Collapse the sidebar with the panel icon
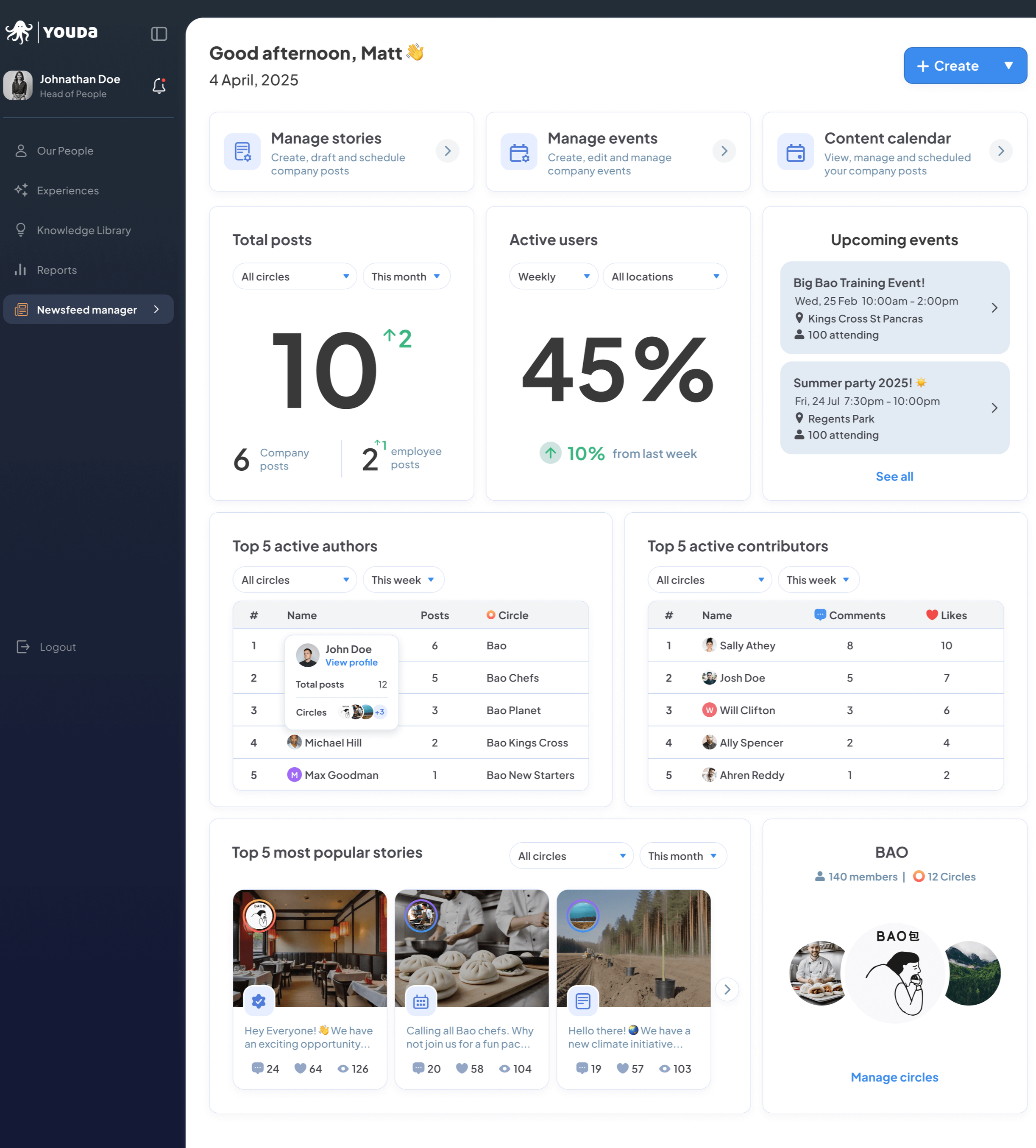 click(159, 34)
